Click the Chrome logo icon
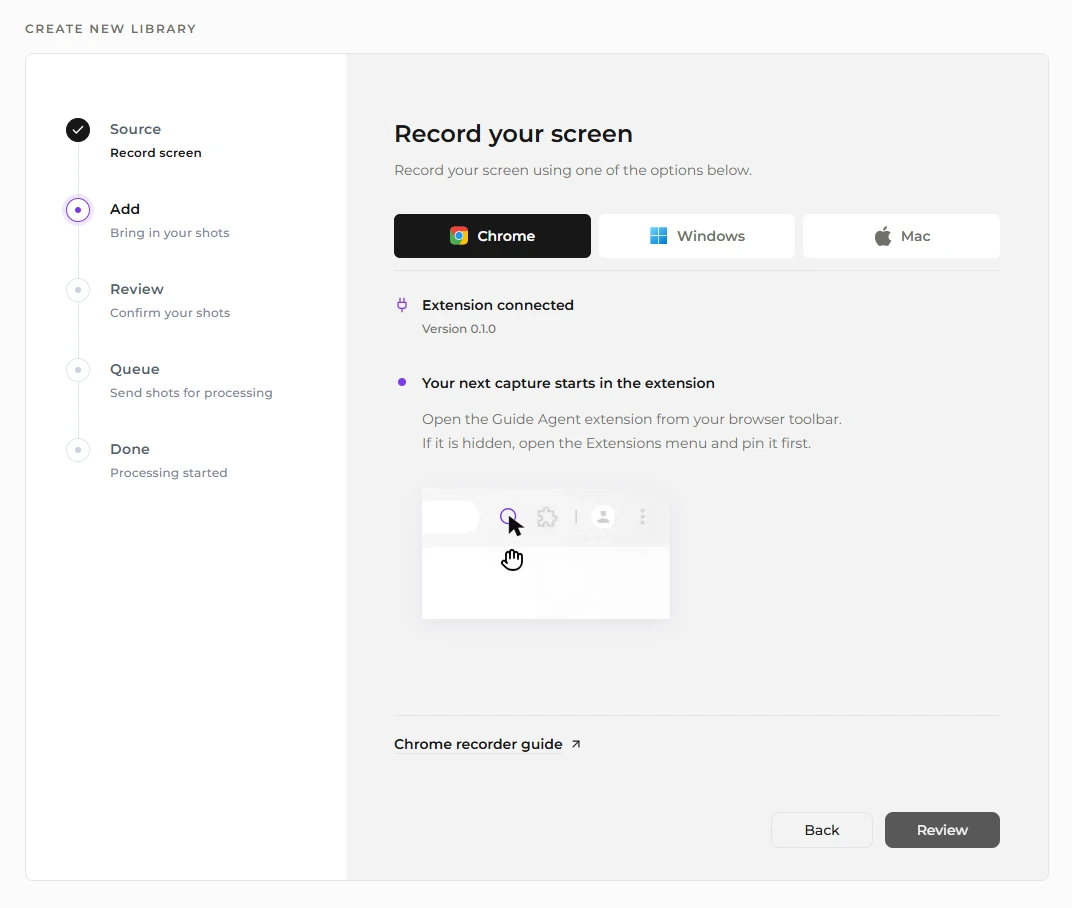The width and height of the screenshot is (1072, 908). [x=459, y=236]
